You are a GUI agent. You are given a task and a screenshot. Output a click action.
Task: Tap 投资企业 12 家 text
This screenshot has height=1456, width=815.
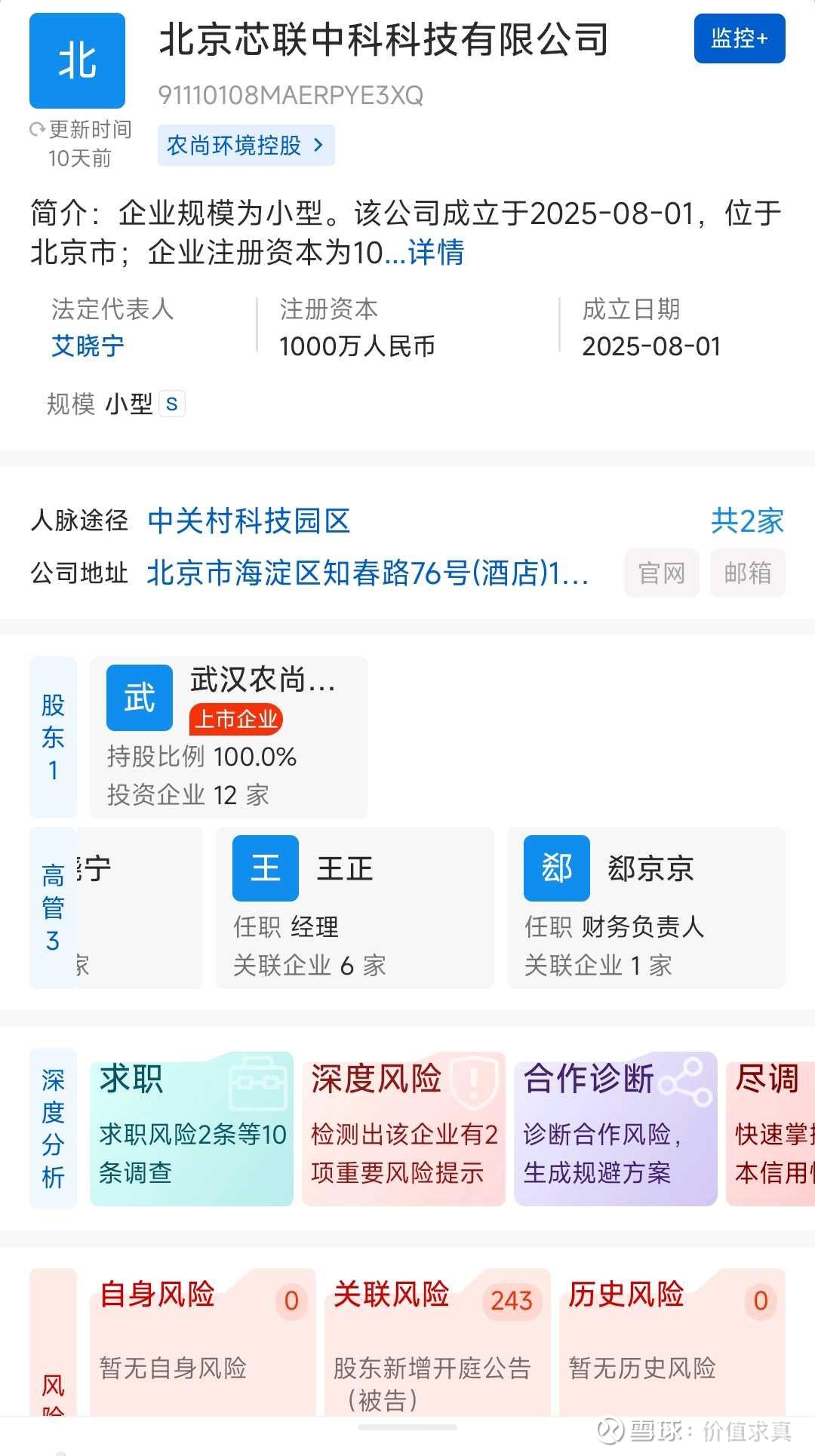click(x=188, y=795)
